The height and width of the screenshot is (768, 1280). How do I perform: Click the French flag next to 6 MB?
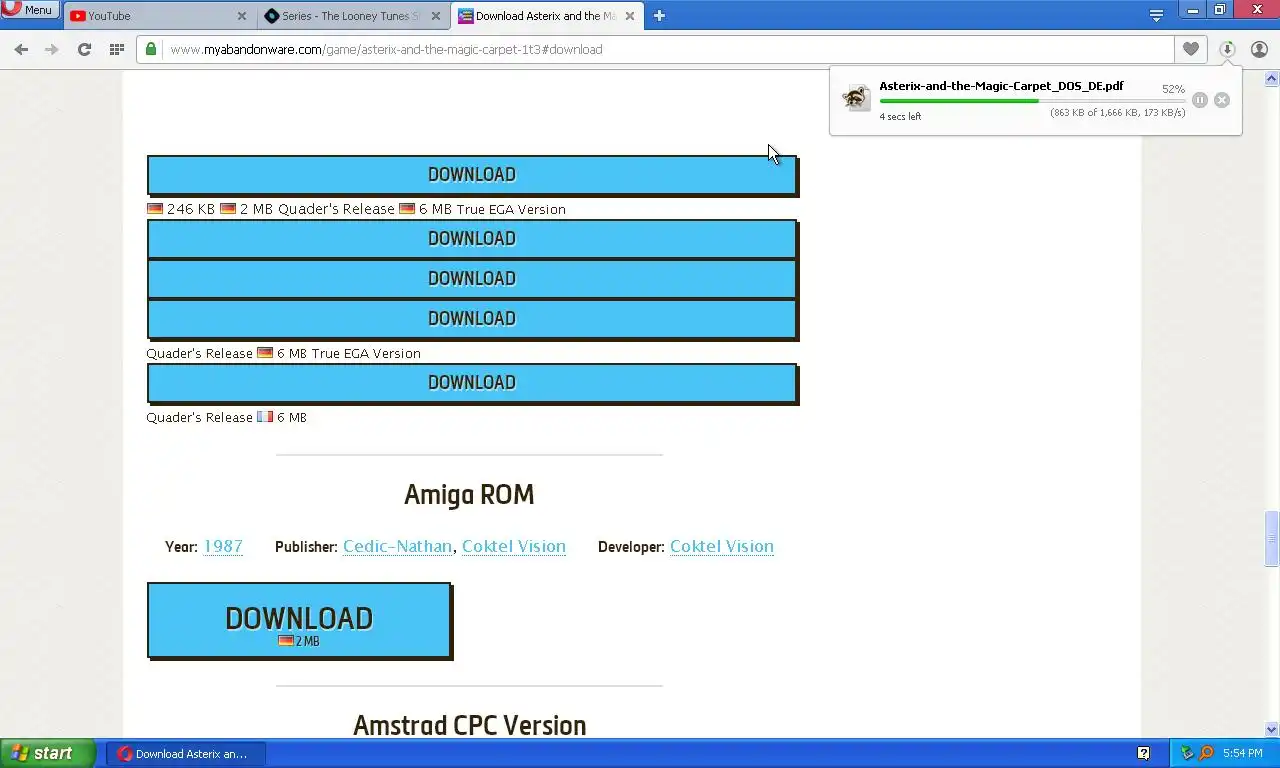265,417
